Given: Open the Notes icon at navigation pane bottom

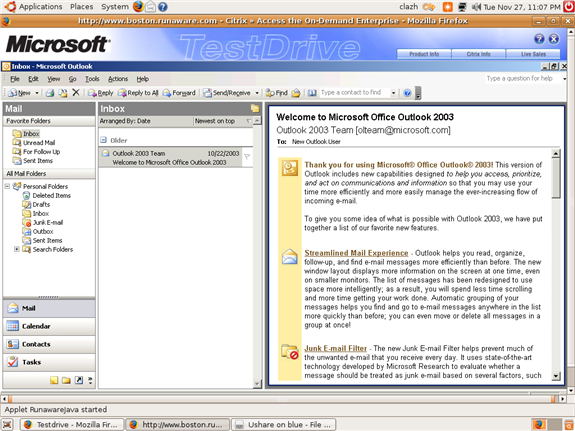Looking at the screenshot, I should point(54,380).
